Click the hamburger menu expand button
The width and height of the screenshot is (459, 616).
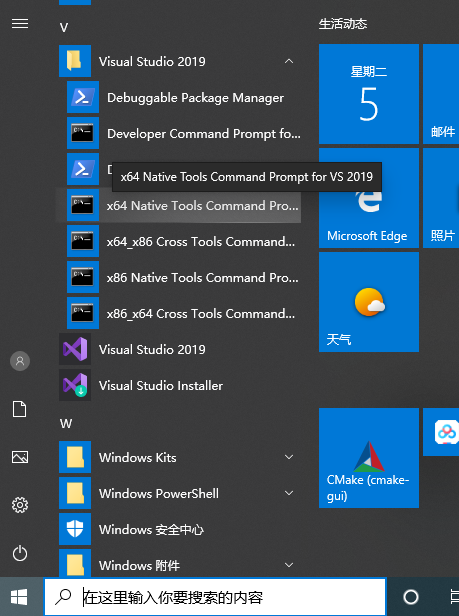point(20,24)
